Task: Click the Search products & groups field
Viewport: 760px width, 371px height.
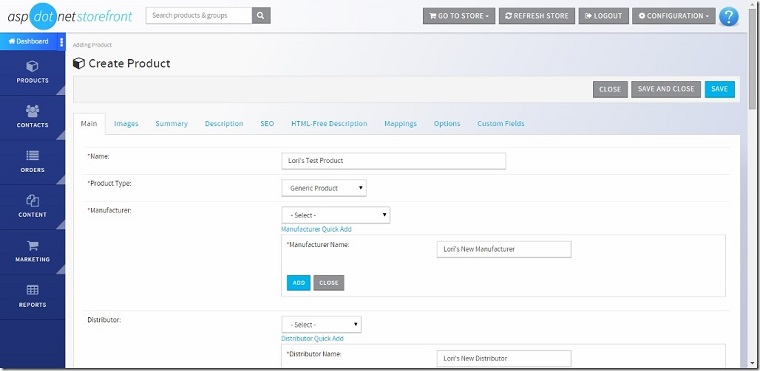Action: (199, 16)
